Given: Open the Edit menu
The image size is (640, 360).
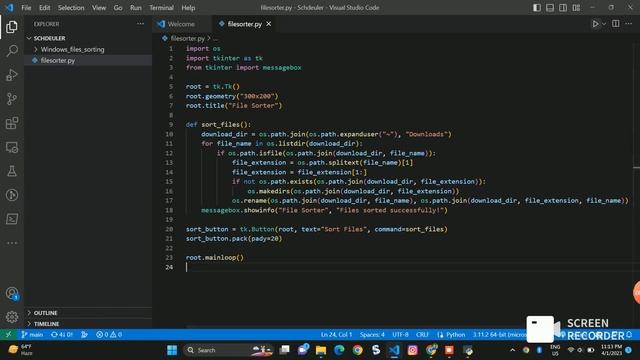Looking at the screenshot, I should [44, 8].
